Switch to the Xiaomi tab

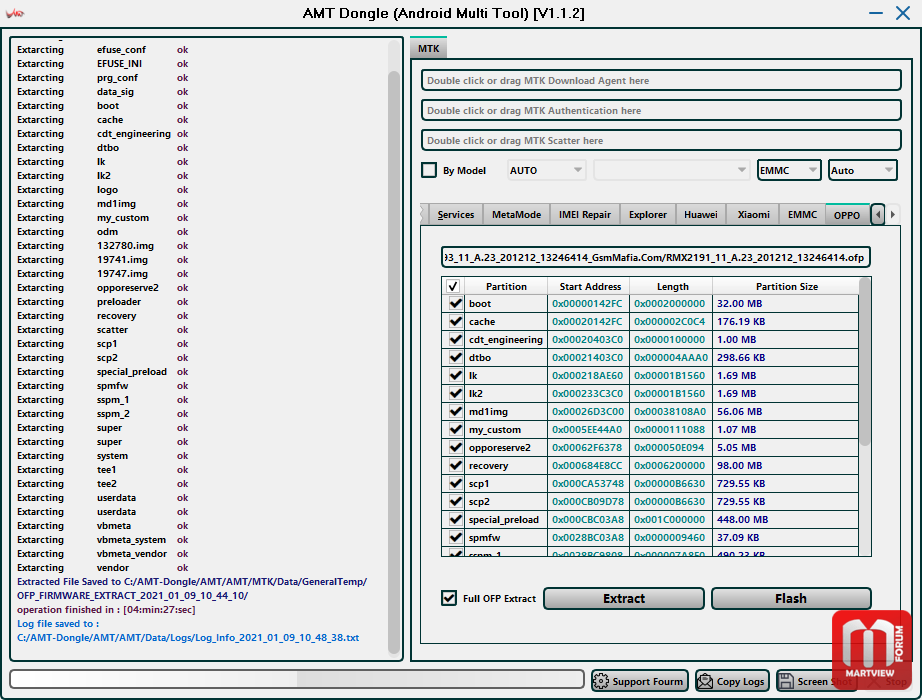753,215
